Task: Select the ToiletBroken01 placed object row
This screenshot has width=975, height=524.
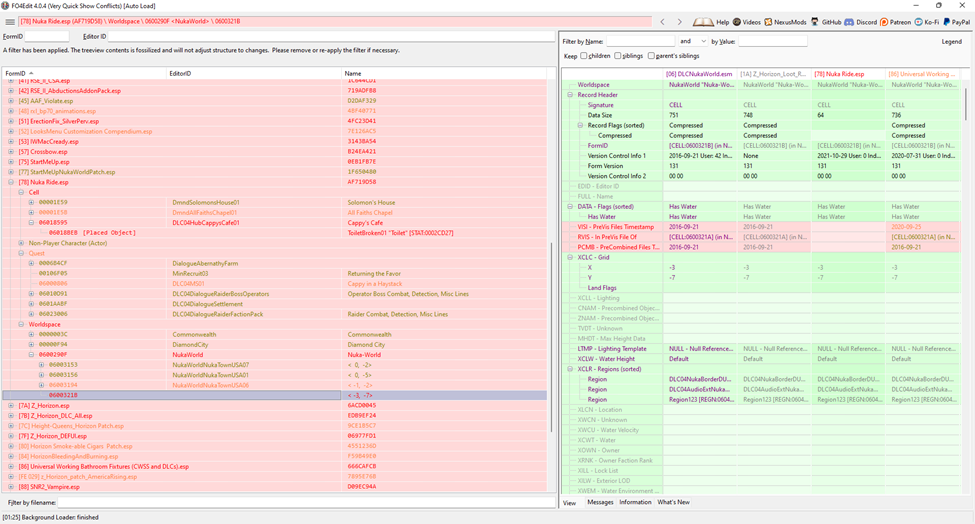Action: [275, 233]
